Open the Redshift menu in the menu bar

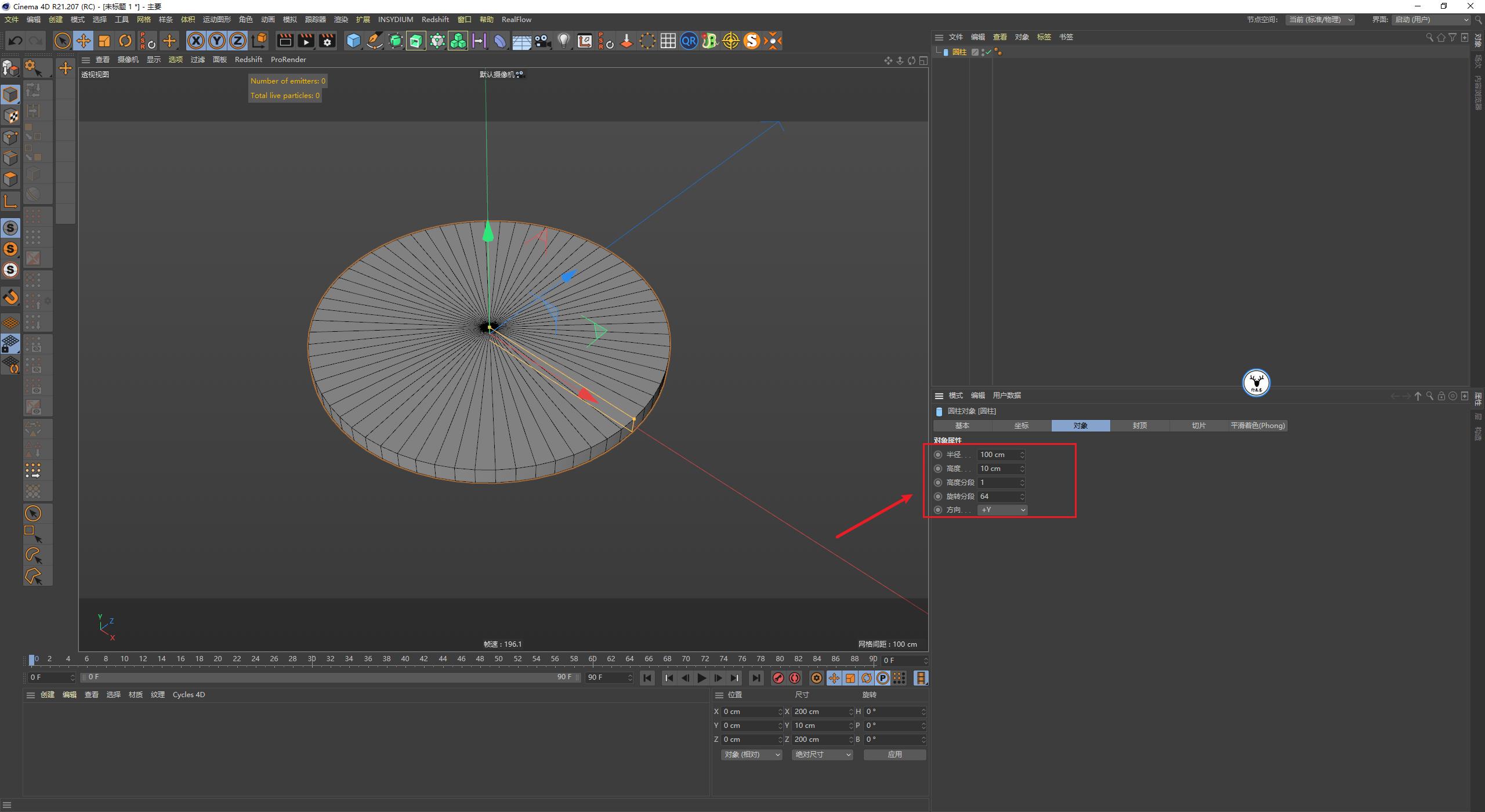tap(435, 19)
